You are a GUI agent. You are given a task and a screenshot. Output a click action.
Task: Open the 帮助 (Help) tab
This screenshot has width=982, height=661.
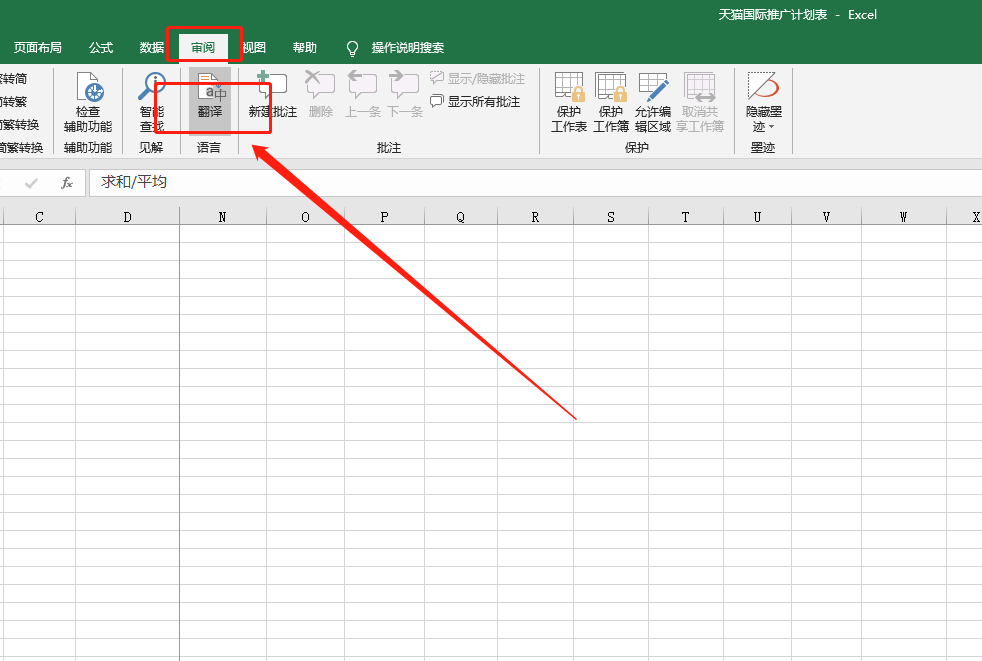point(305,48)
